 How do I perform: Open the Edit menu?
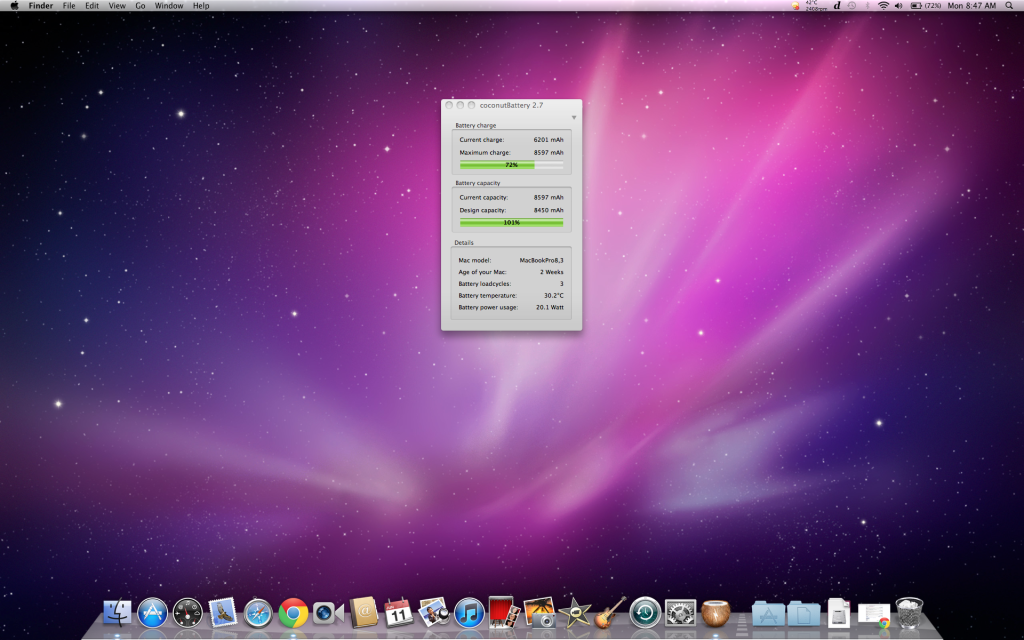92,6
